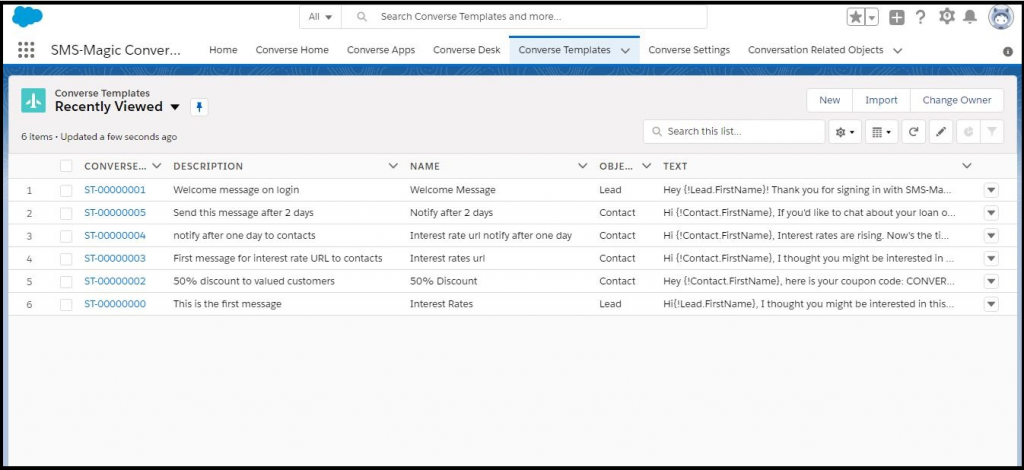Switch to the Converse Apps tab

tap(381, 50)
